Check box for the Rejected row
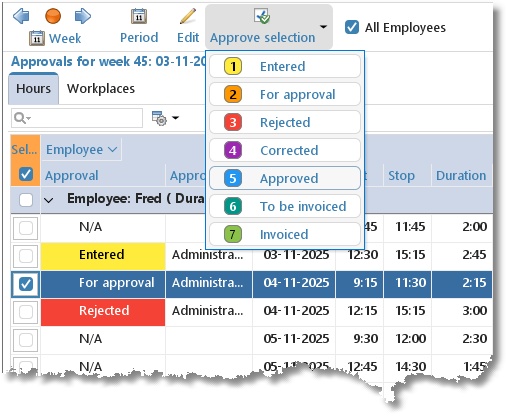This screenshot has width=507, height=417. point(26,312)
